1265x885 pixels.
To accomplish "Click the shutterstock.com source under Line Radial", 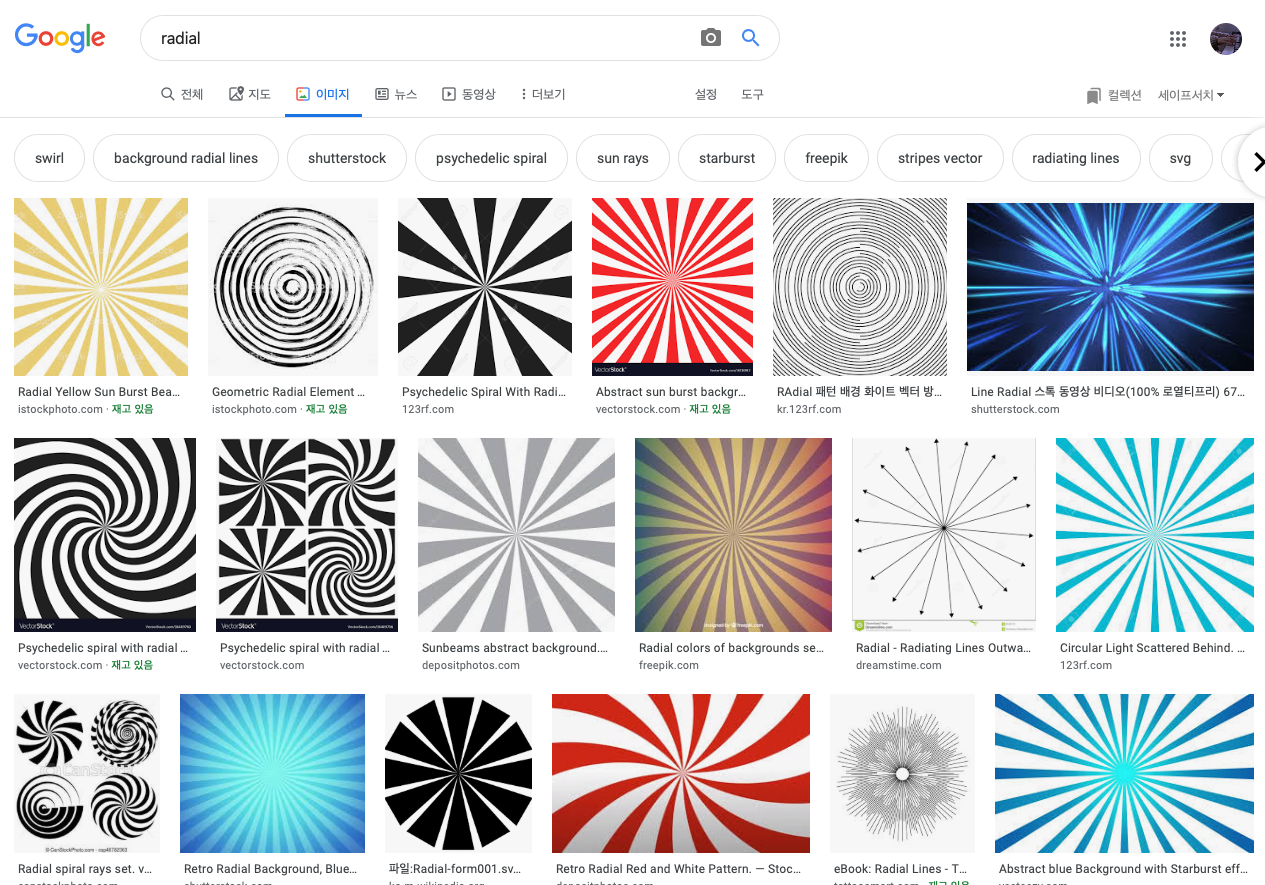I will pos(1015,409).
